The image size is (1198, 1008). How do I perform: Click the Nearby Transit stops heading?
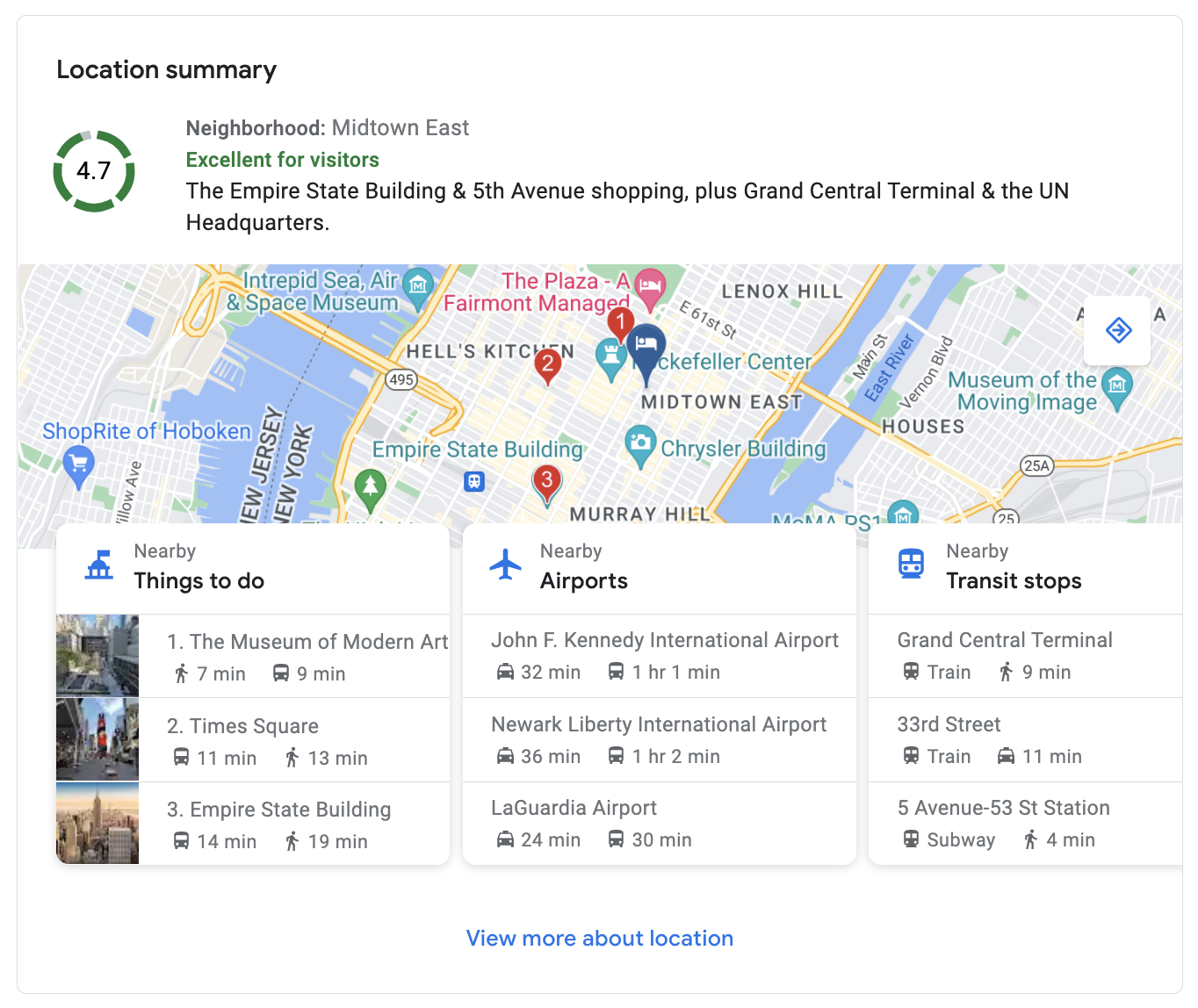1014,566
